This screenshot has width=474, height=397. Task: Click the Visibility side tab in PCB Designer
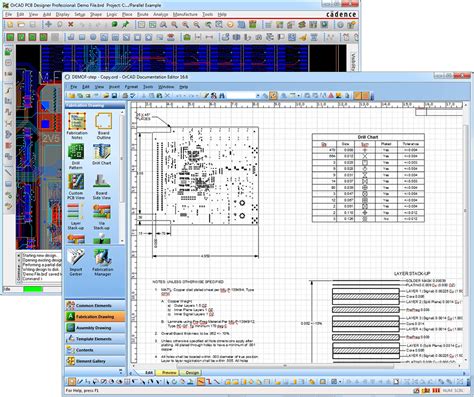354,62
